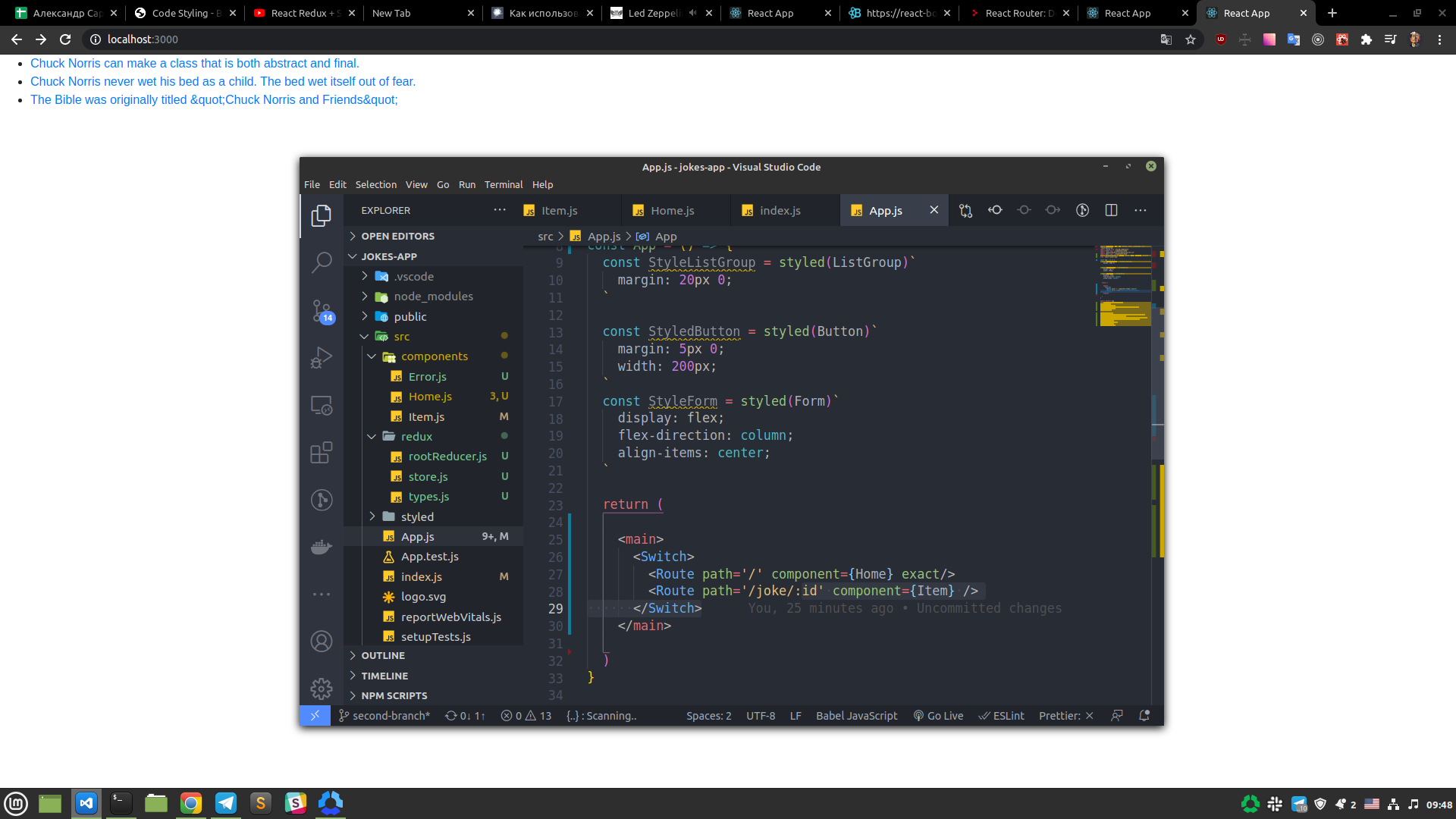Screen dimensions: 1456x819
Task: Open Source Control view with 14 badge
Action: click(x=322, y=310)
